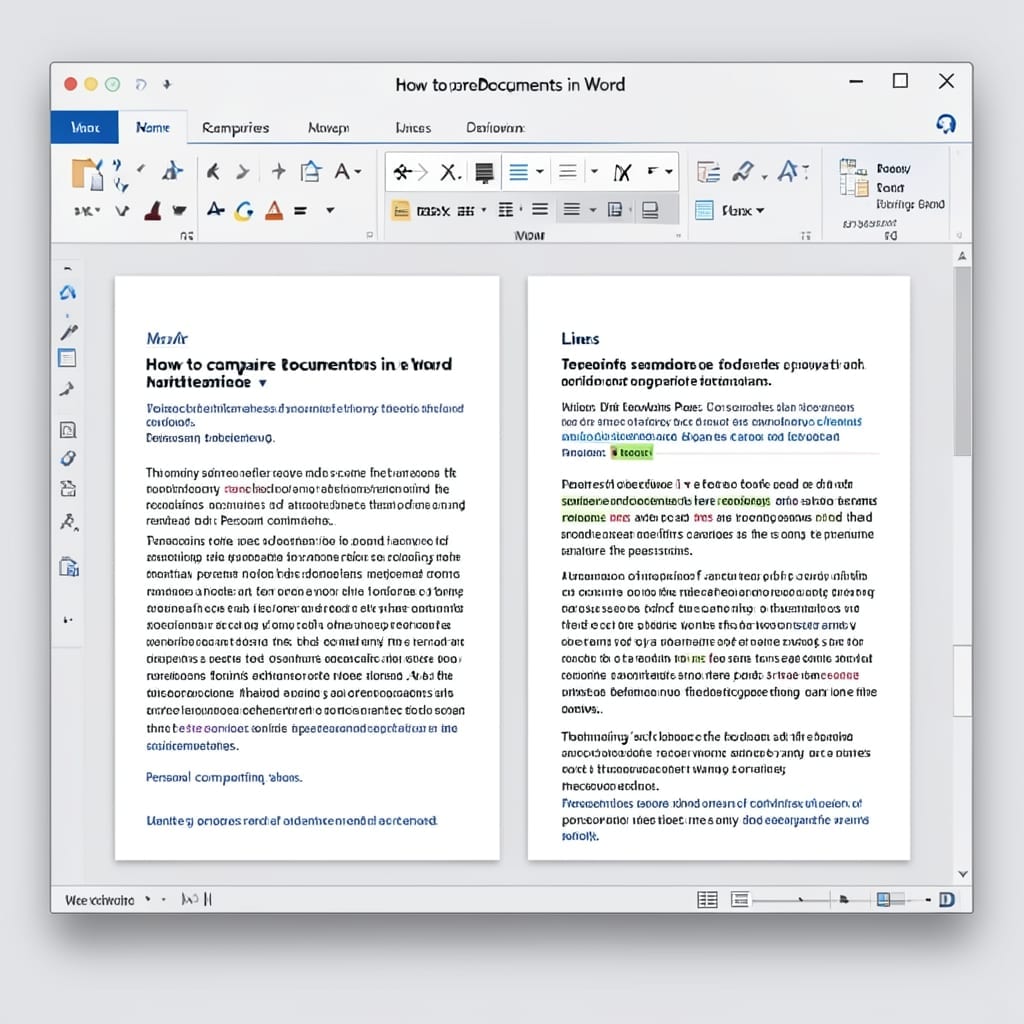This screenshot has height=1024, width=1024.
Task: Click the chain link icon in left sidebar
Action: [x=68, y=458]
